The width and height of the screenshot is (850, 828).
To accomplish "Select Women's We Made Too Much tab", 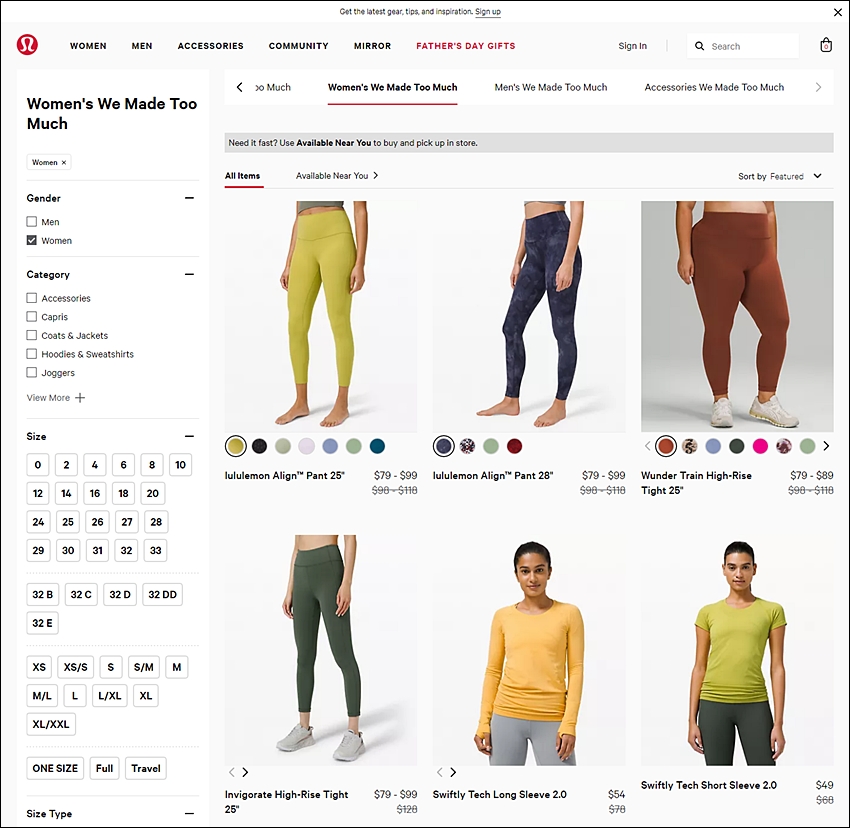I will click(392, 87).
